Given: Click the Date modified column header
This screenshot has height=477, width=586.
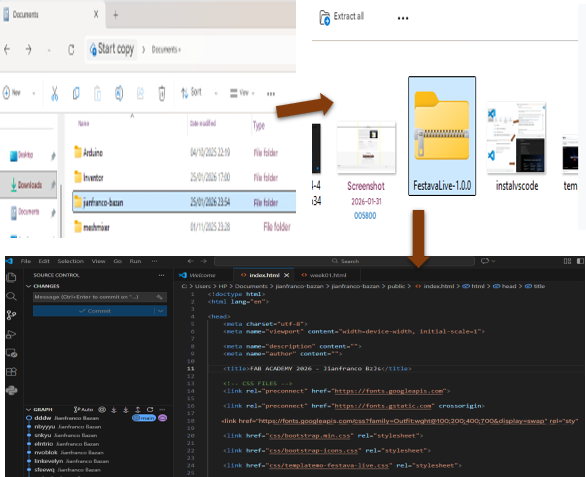Looking at the screenshot, I should click(x=203, y=123).
